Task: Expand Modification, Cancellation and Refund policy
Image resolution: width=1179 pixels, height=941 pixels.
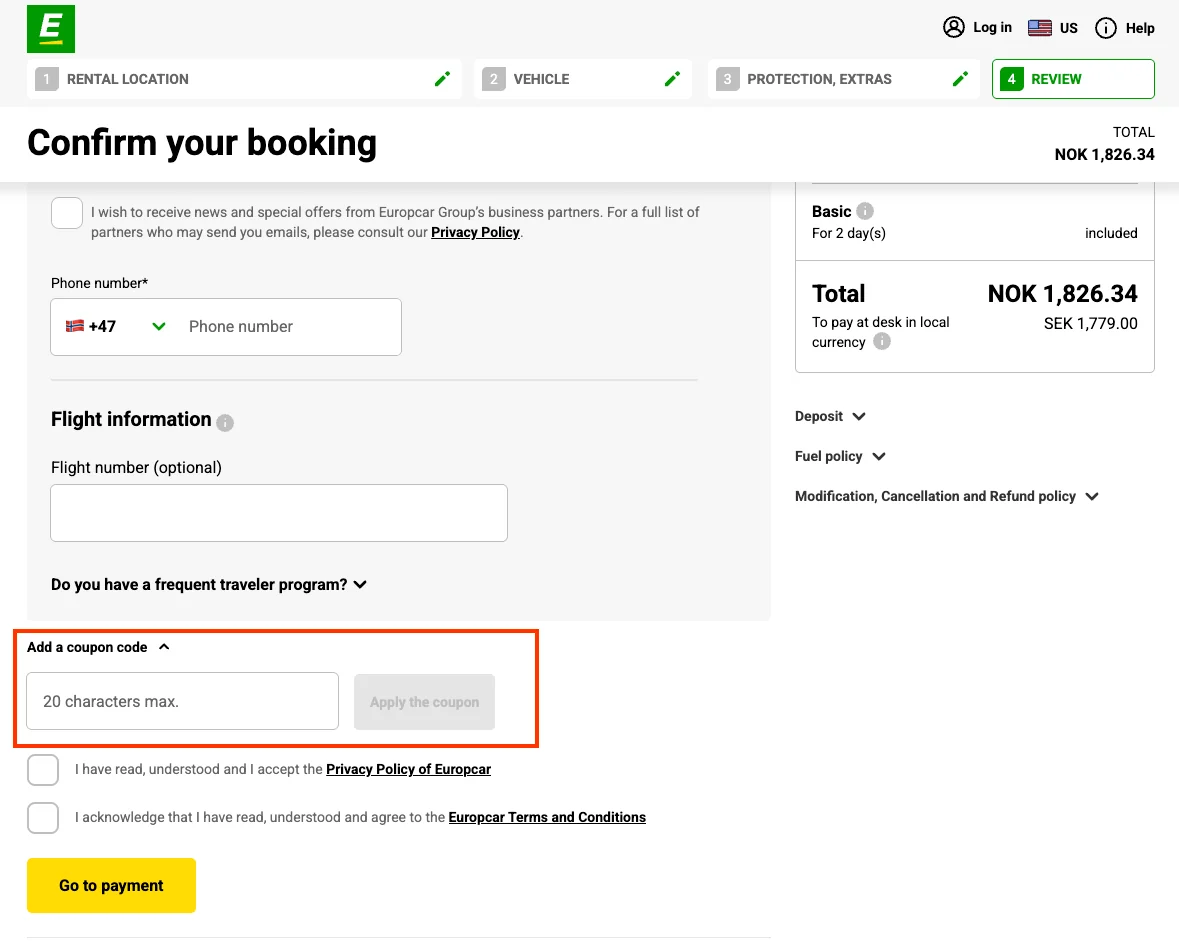Action: pyautogui.click(x=947, y=496)
